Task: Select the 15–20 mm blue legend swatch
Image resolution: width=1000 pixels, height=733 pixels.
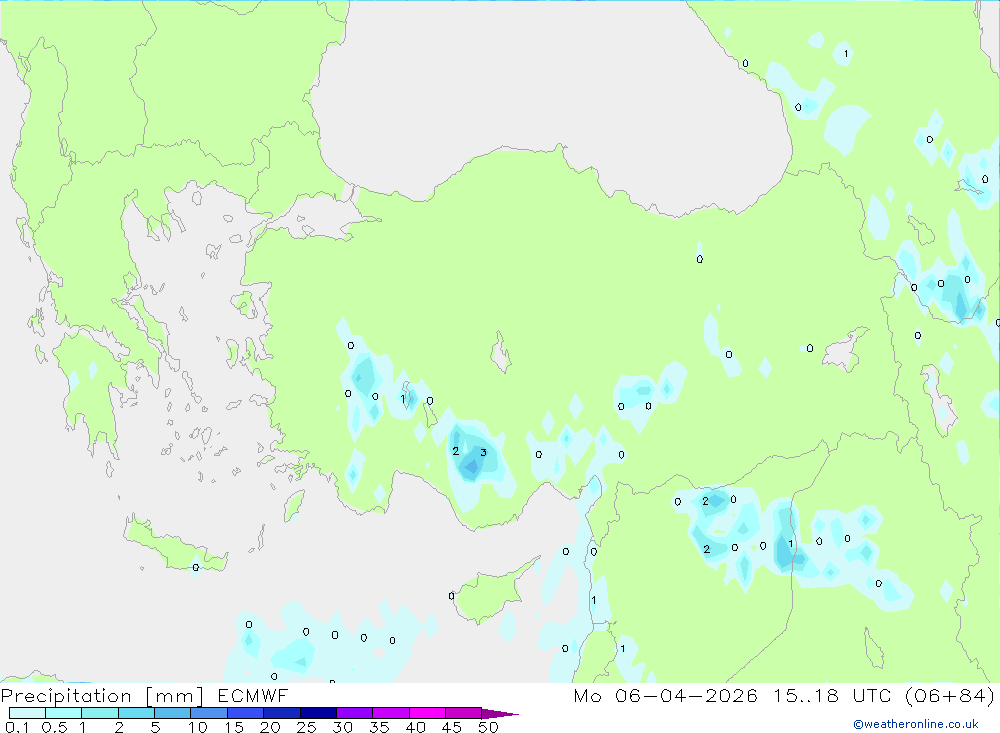Action: [246, 713]
